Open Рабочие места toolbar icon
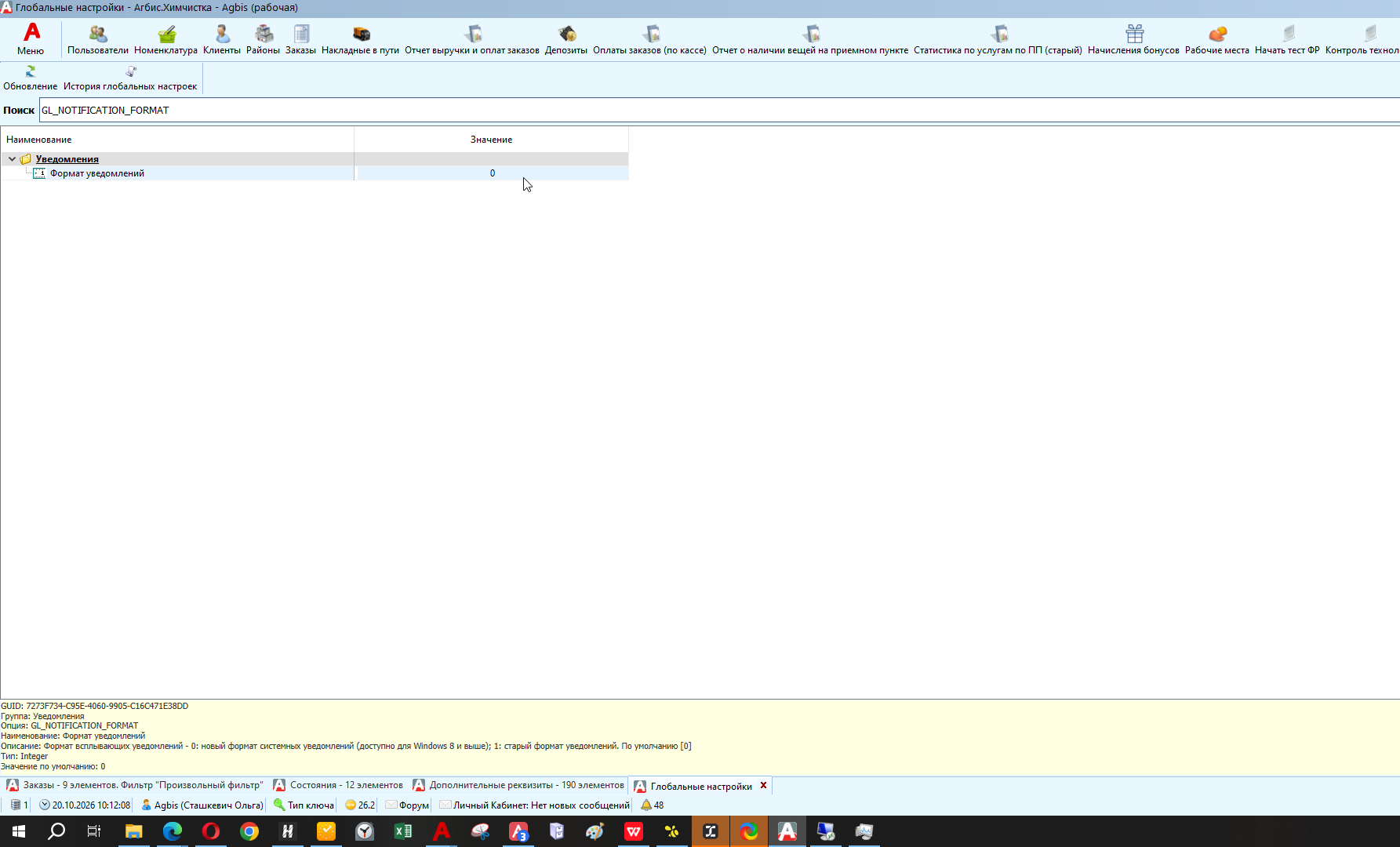The width and height of the screenshot is (1400, 847). point(1217,38)
